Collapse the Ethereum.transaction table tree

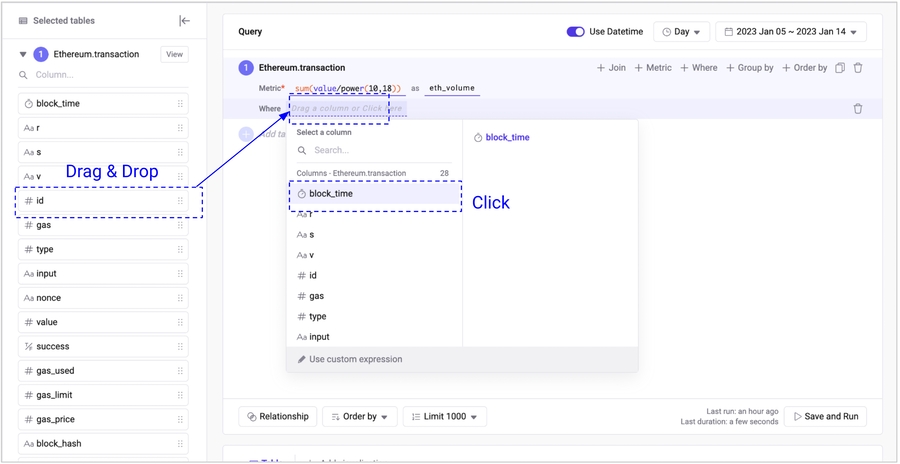point(23,55)
